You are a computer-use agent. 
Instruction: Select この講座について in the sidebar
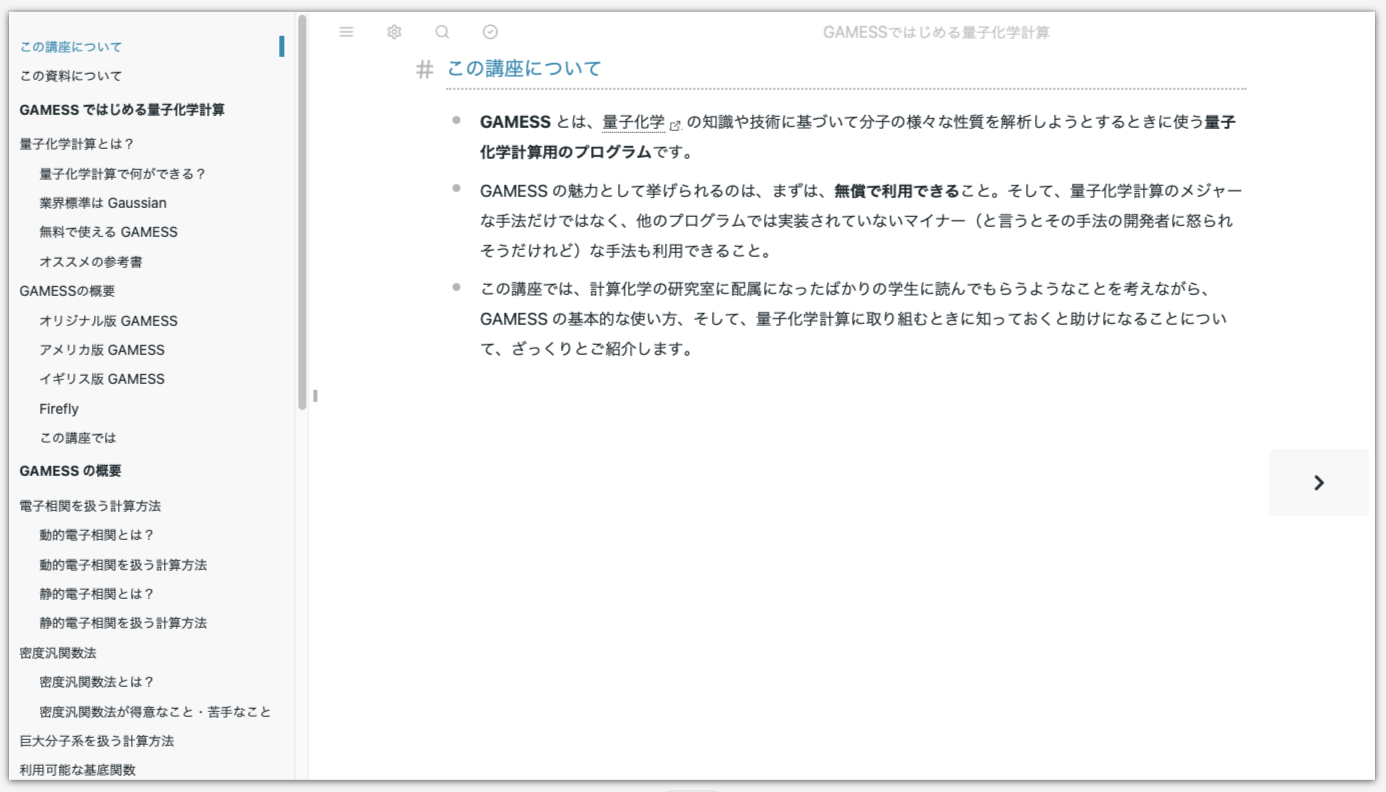click(71, 47)
